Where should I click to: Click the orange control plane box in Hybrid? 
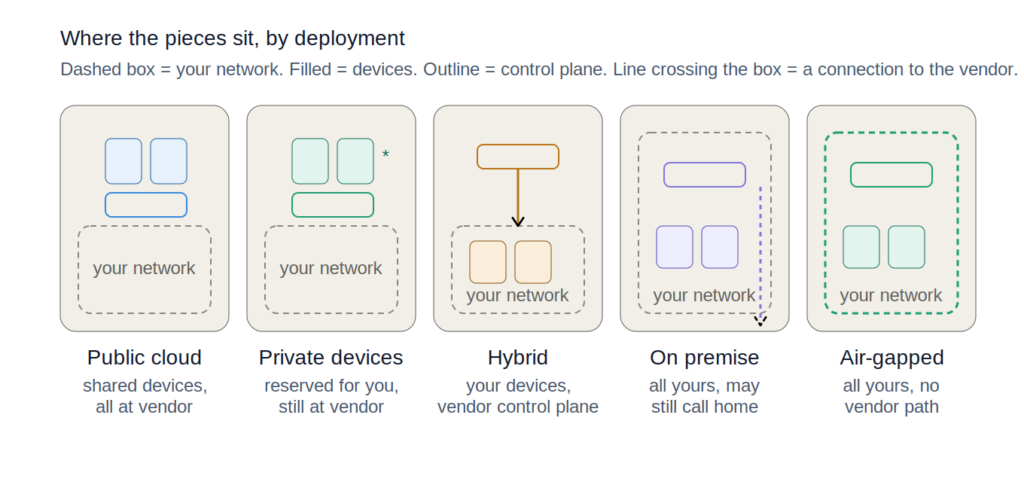(518, 157)
